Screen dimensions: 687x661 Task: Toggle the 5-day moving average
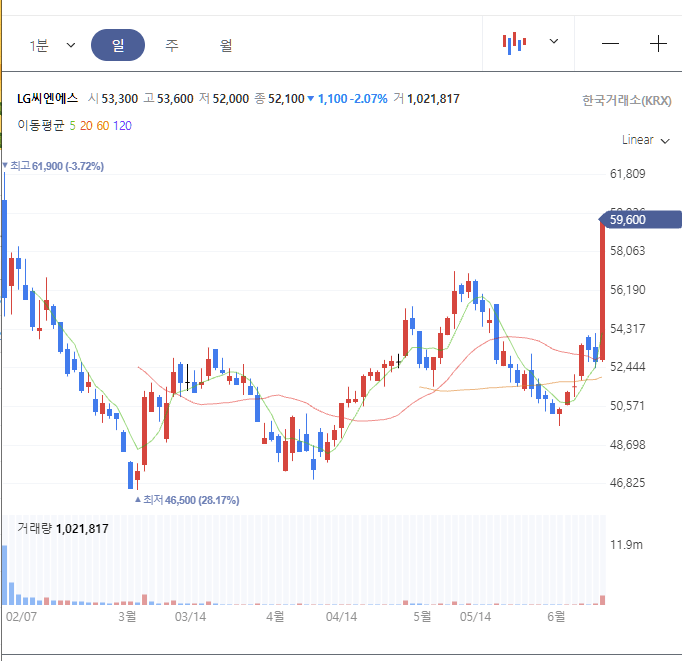(72, 126)
